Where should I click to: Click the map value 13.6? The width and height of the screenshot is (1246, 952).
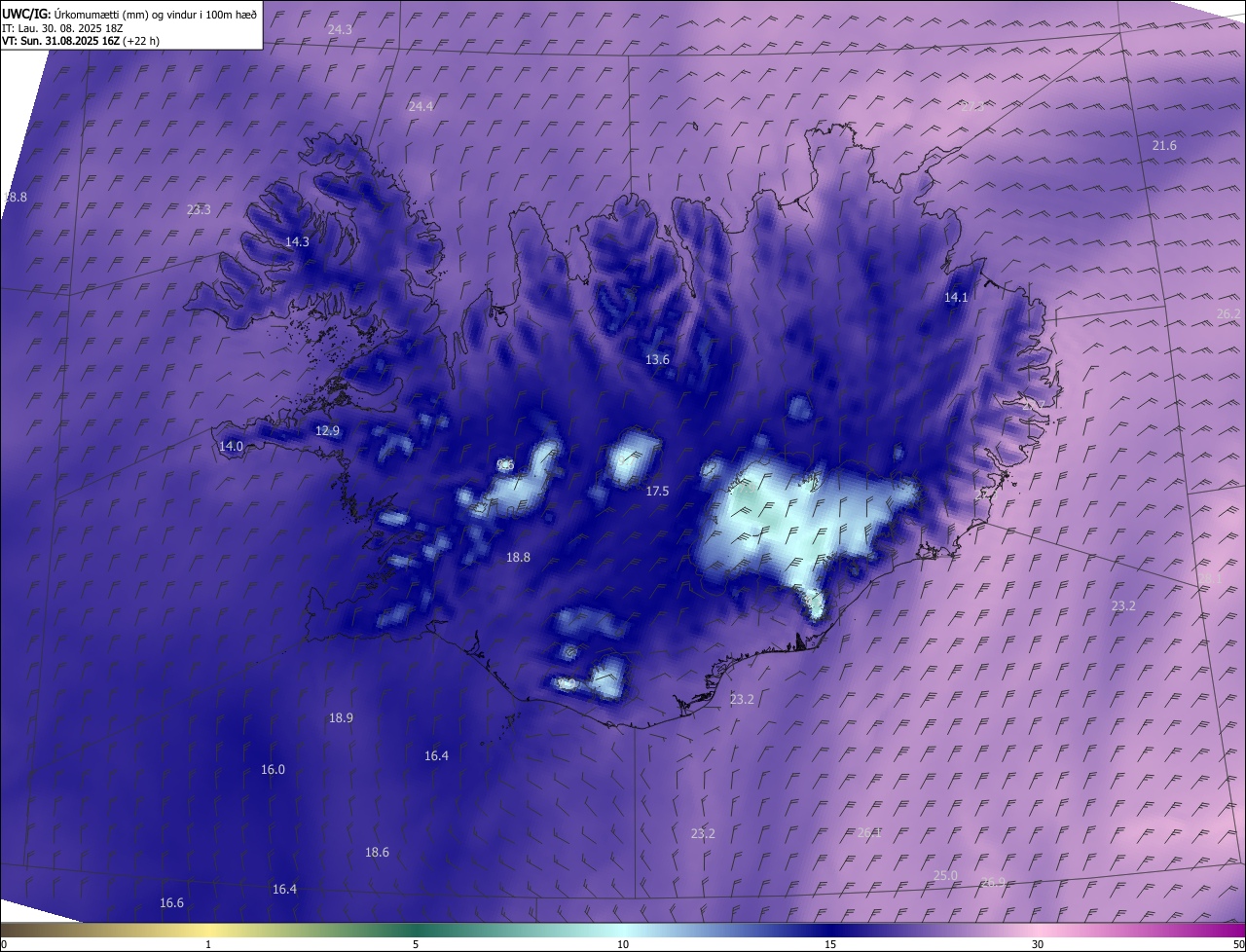coord(657,360)
